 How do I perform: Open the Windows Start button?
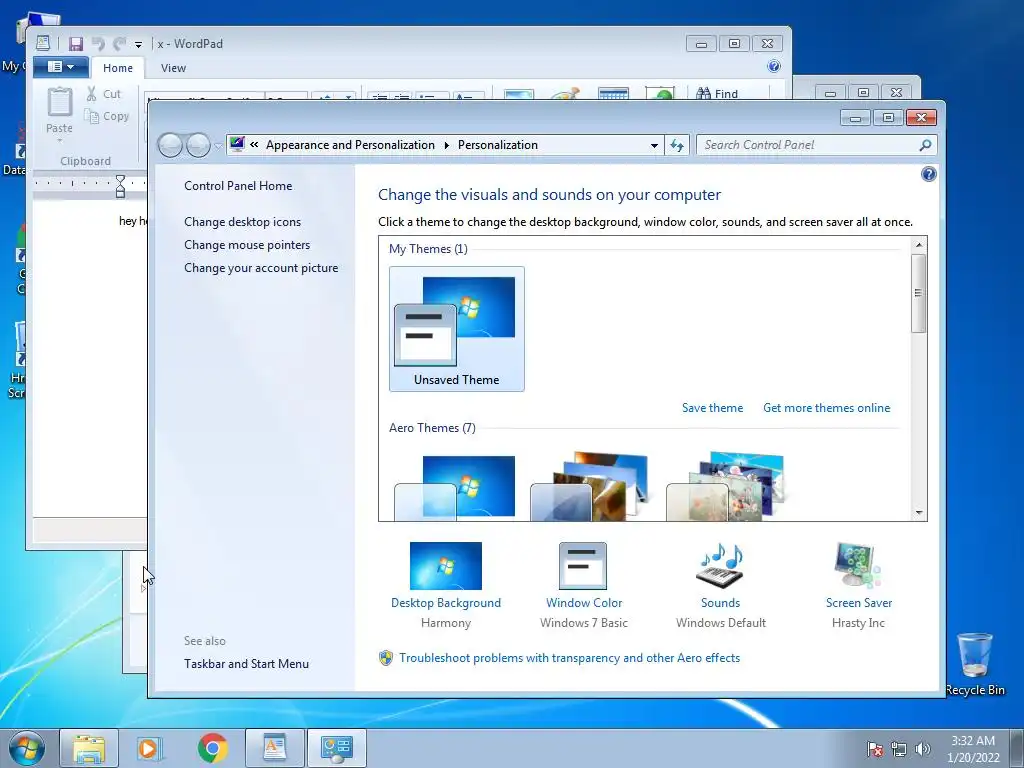27,748
